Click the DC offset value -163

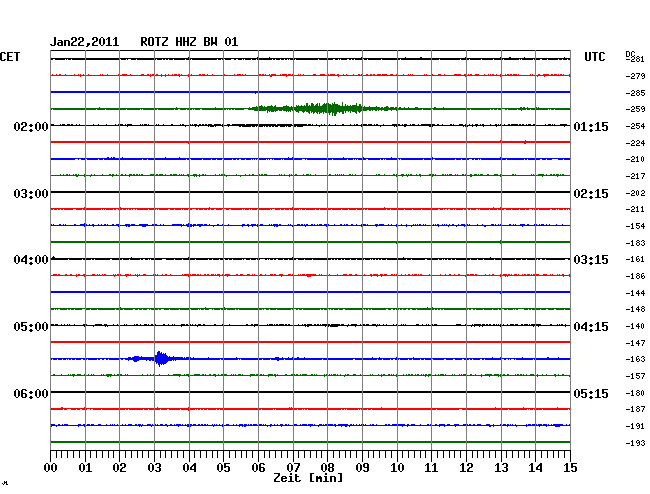tap(635, 359)
